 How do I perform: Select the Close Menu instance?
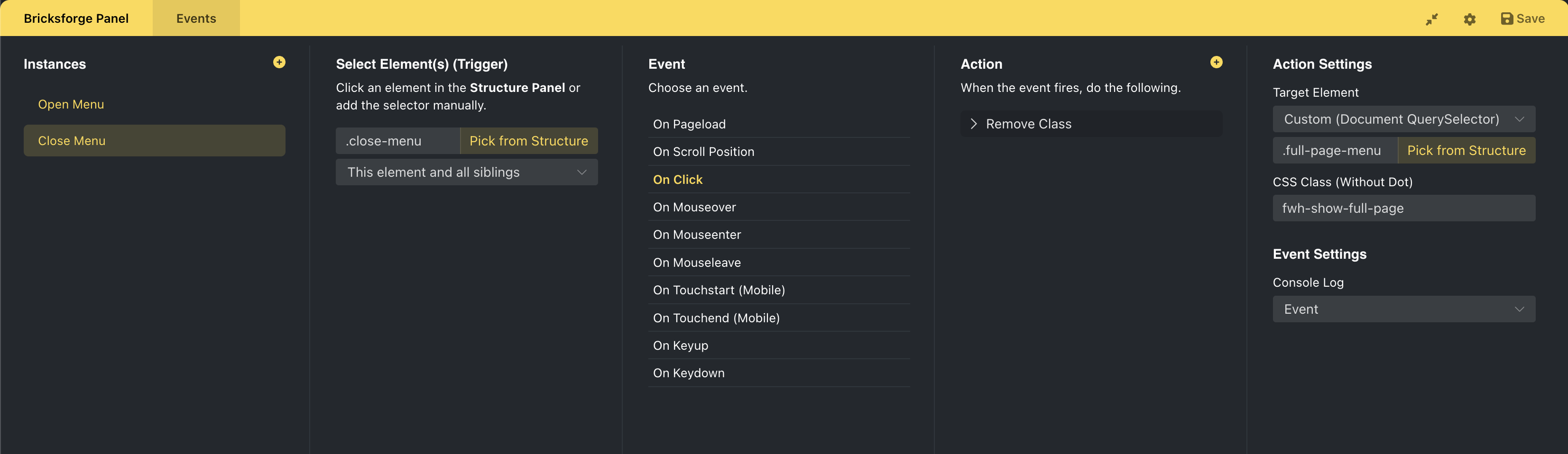(x=154, y=141)
